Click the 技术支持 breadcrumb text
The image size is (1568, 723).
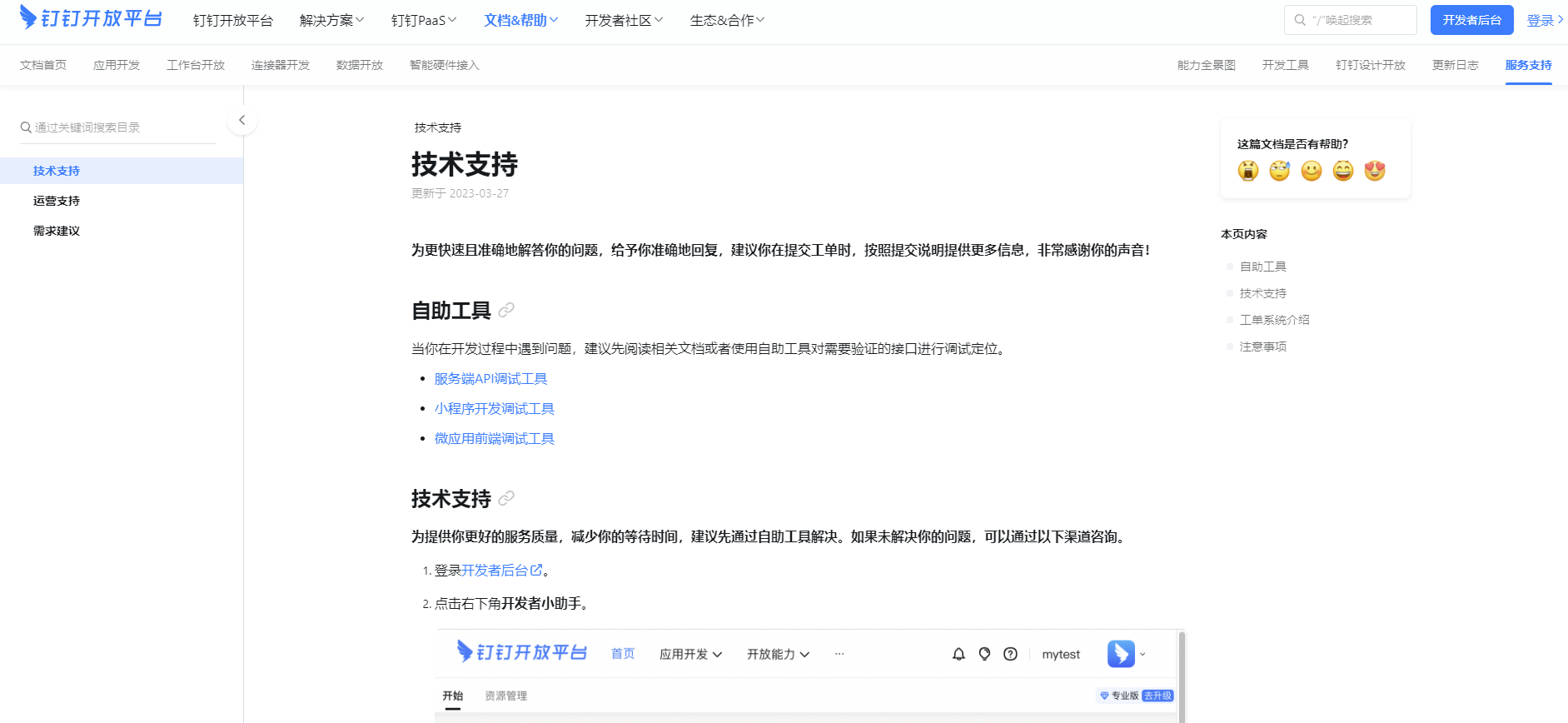(x=438, y=127)
